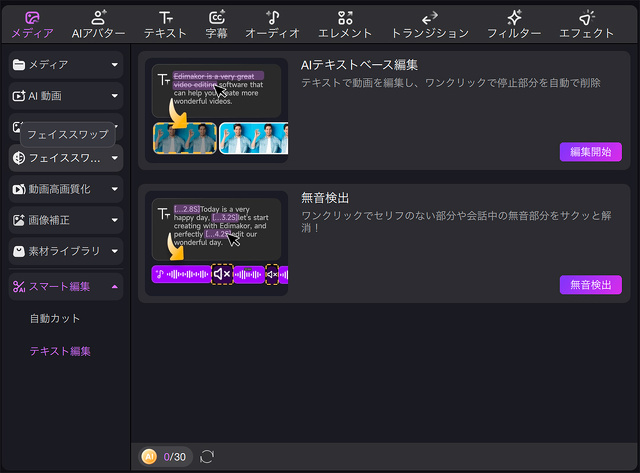
Task: Click the 0/30 credits counter
Action: [x=175, y=457]
